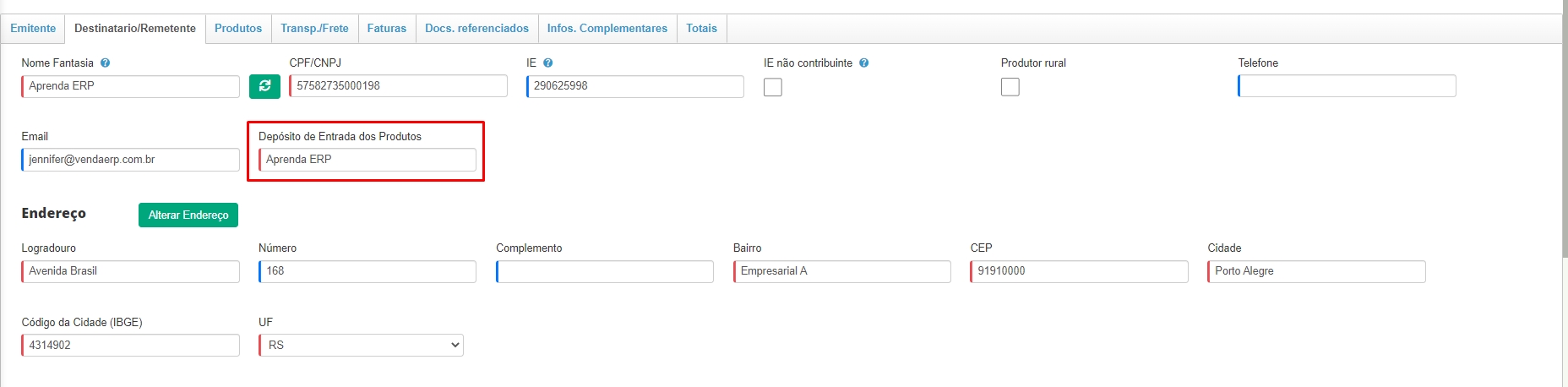View the Totais tab
Image resolution: width=1568 pixels, height=387 pixels.
tap(701, 29)
